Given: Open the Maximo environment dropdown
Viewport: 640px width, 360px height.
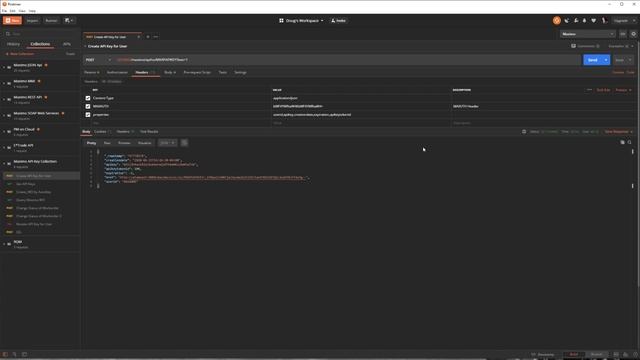Looking at the screenshot, I should point(587,34).
